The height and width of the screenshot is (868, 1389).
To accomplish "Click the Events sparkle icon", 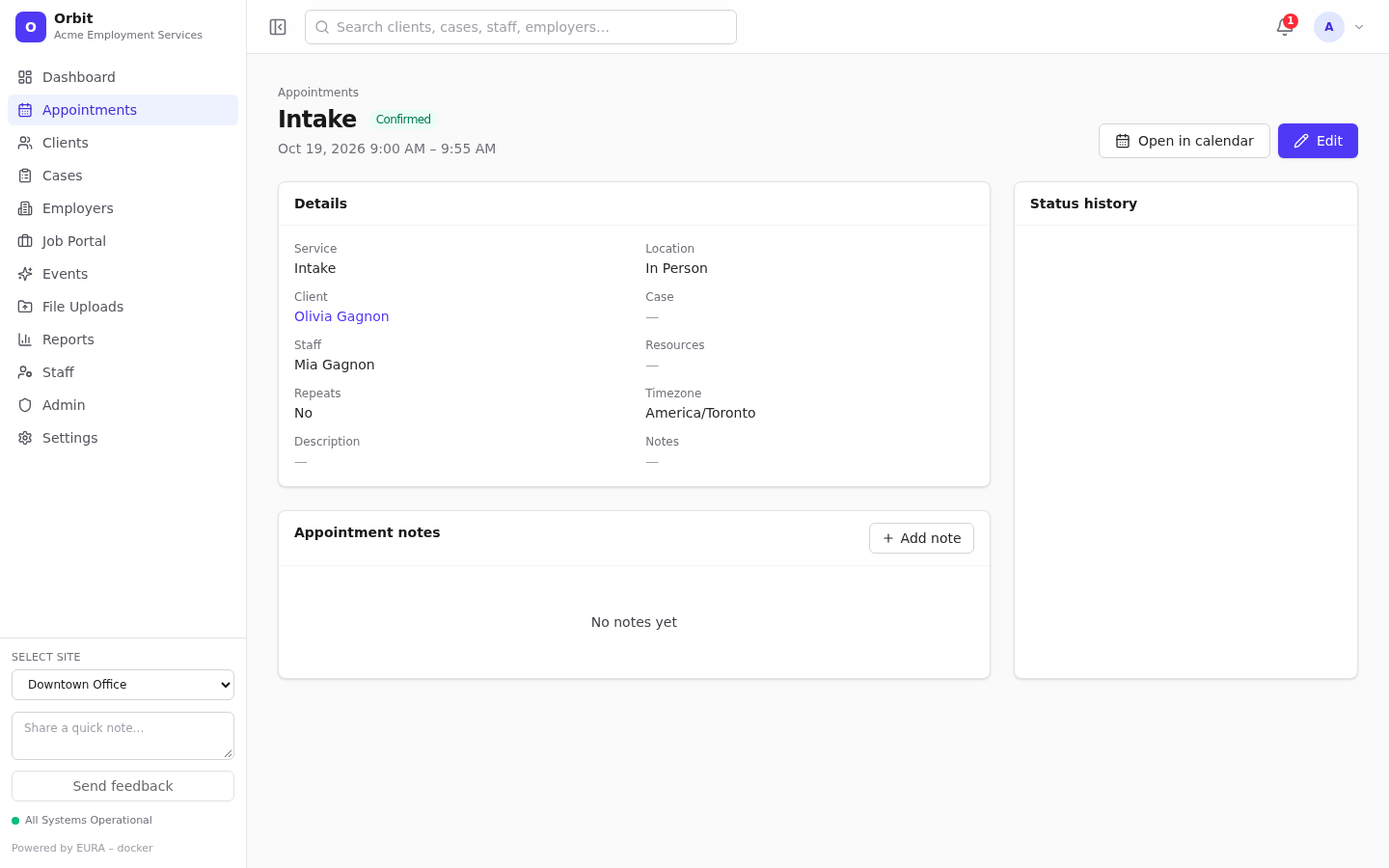I will tap(25, 274).
